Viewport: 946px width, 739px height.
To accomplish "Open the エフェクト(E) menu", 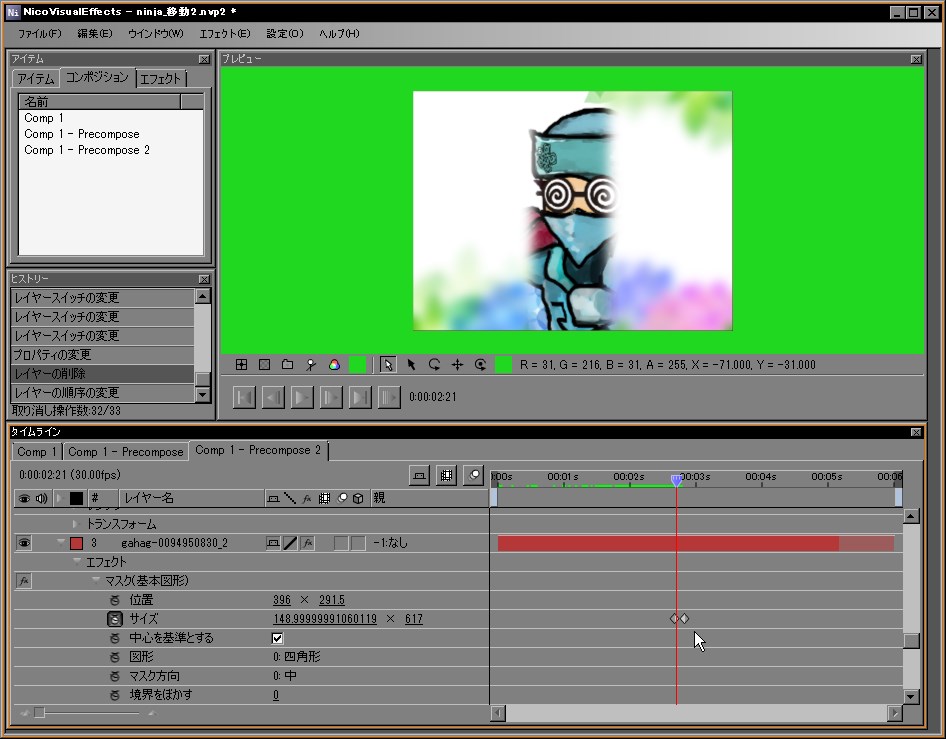I will click(x=225, y=34).
